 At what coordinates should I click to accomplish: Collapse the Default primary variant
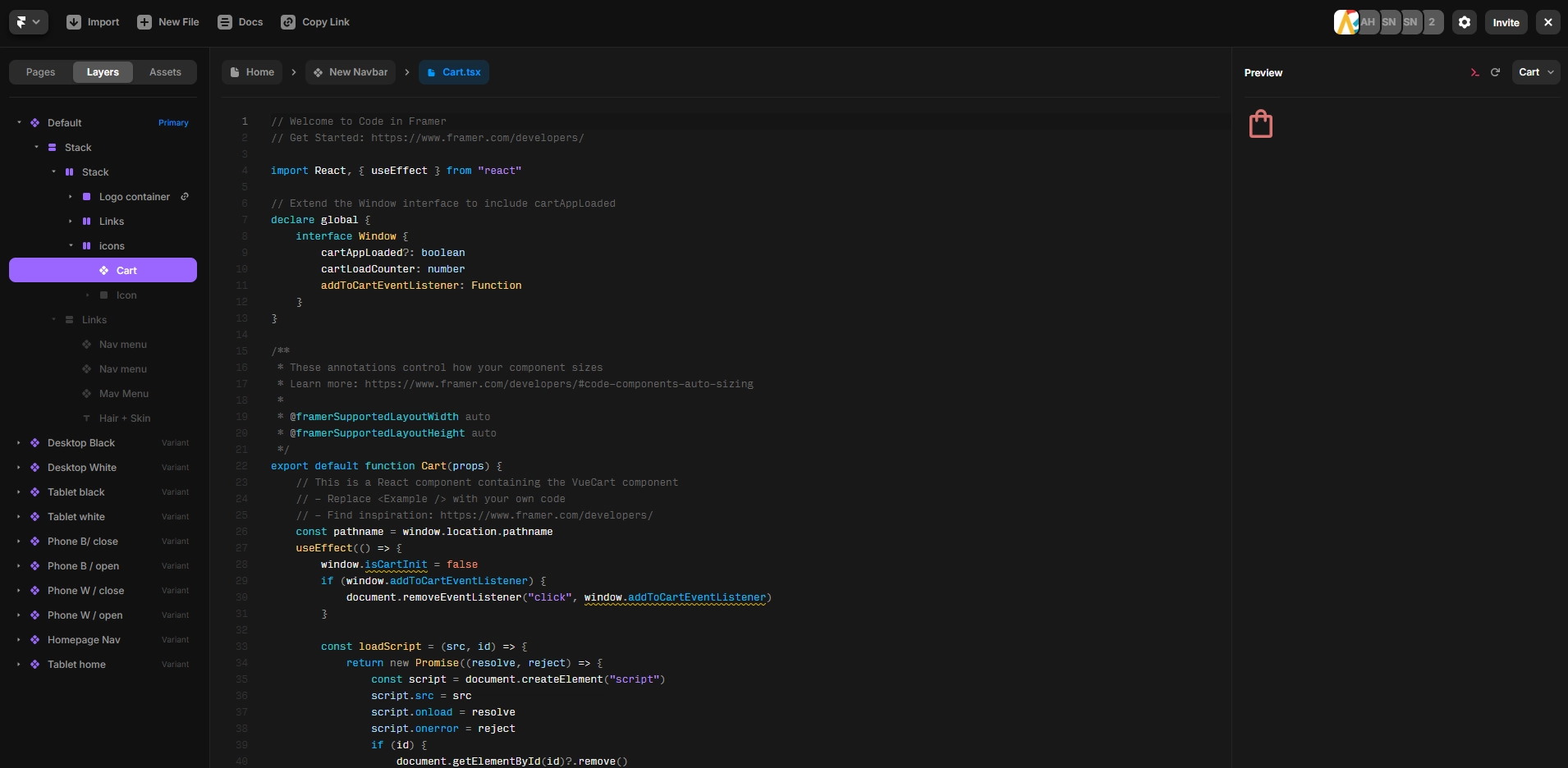pyautogui.click(x=19, y=123)
